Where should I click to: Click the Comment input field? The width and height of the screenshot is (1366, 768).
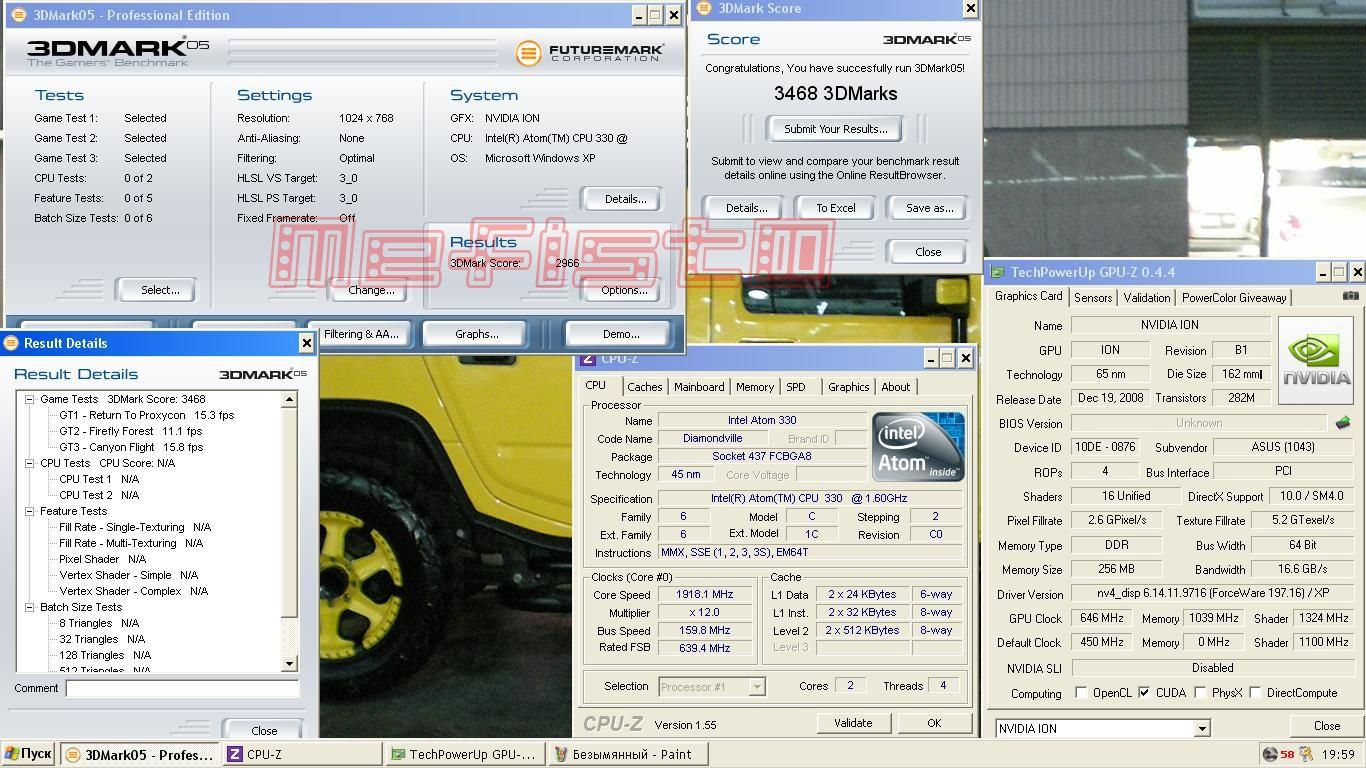coord(182,688)
